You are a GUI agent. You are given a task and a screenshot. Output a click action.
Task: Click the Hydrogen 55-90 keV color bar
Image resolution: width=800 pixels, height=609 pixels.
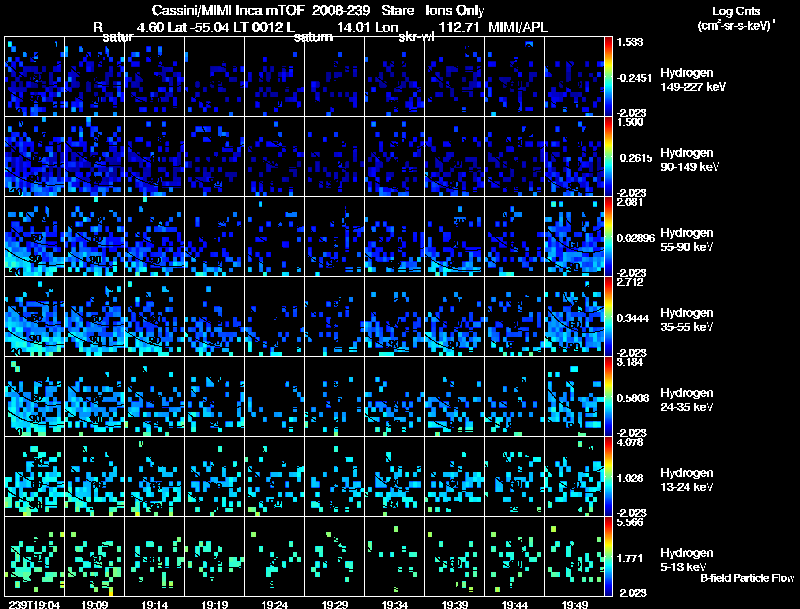click(x=608, y=237)
